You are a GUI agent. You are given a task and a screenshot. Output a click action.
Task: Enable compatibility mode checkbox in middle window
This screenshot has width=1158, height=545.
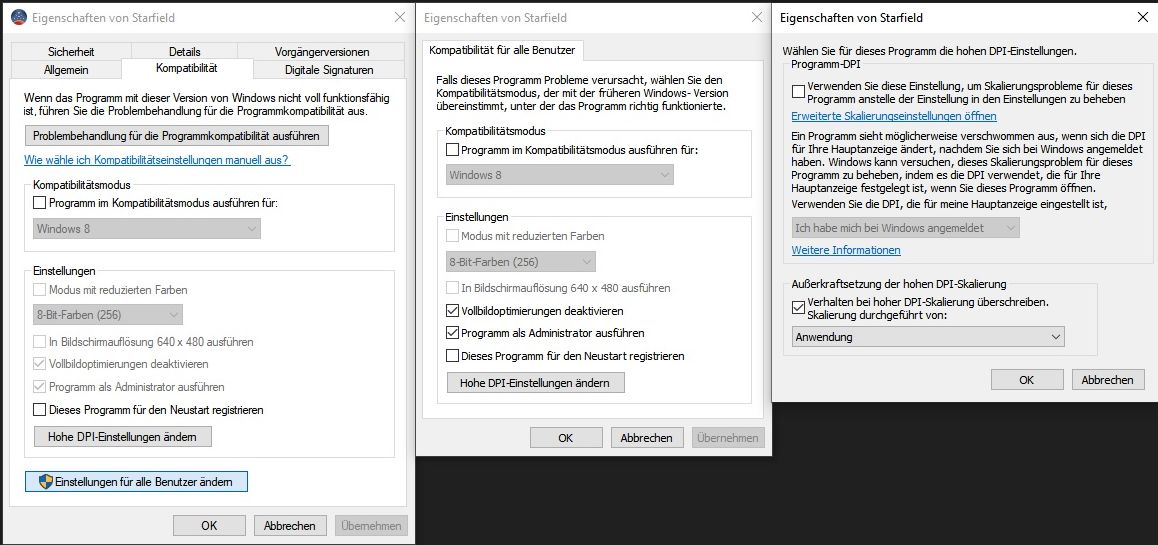[453, 150]
